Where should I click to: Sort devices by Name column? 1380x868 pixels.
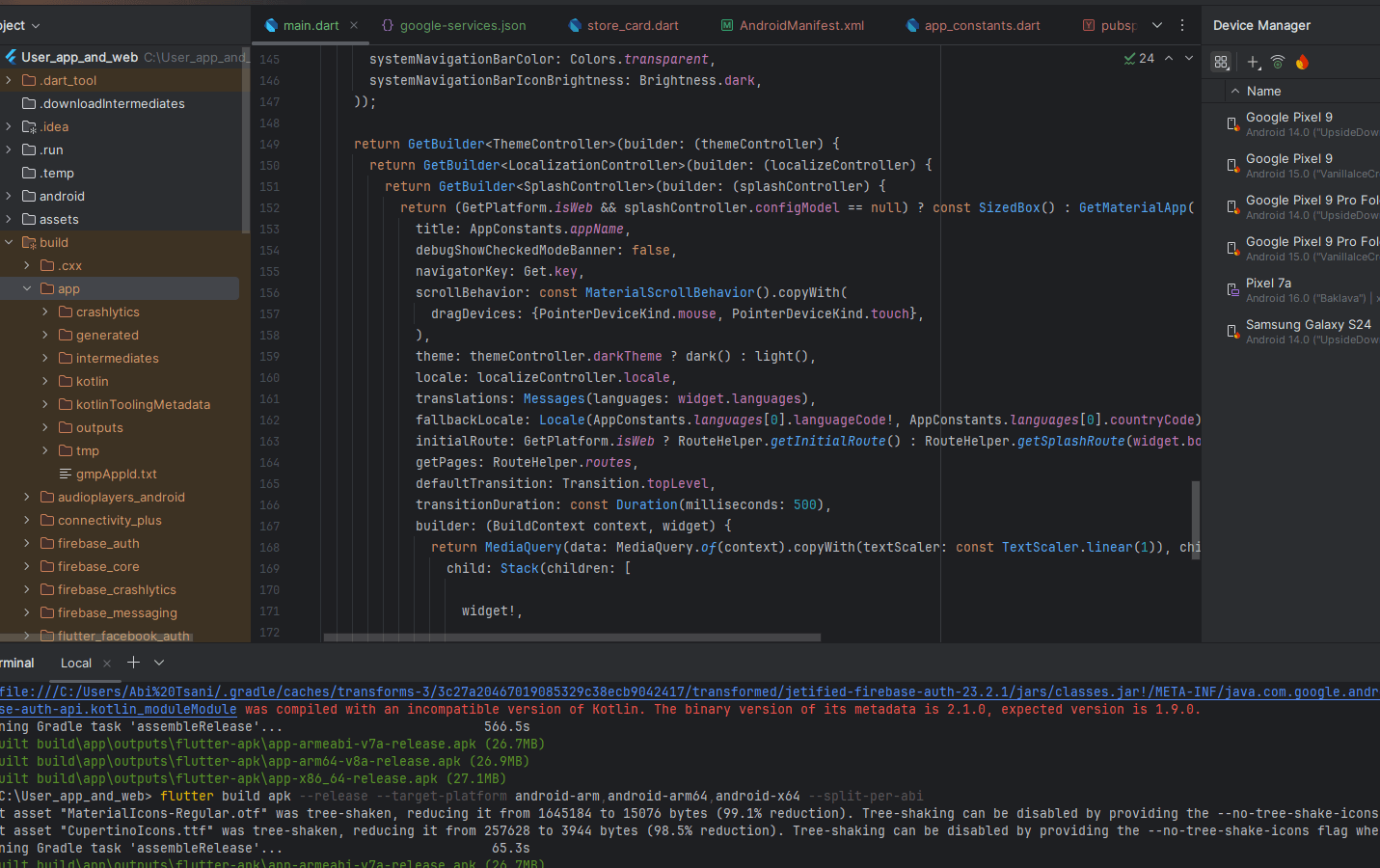coord(1263,91)
